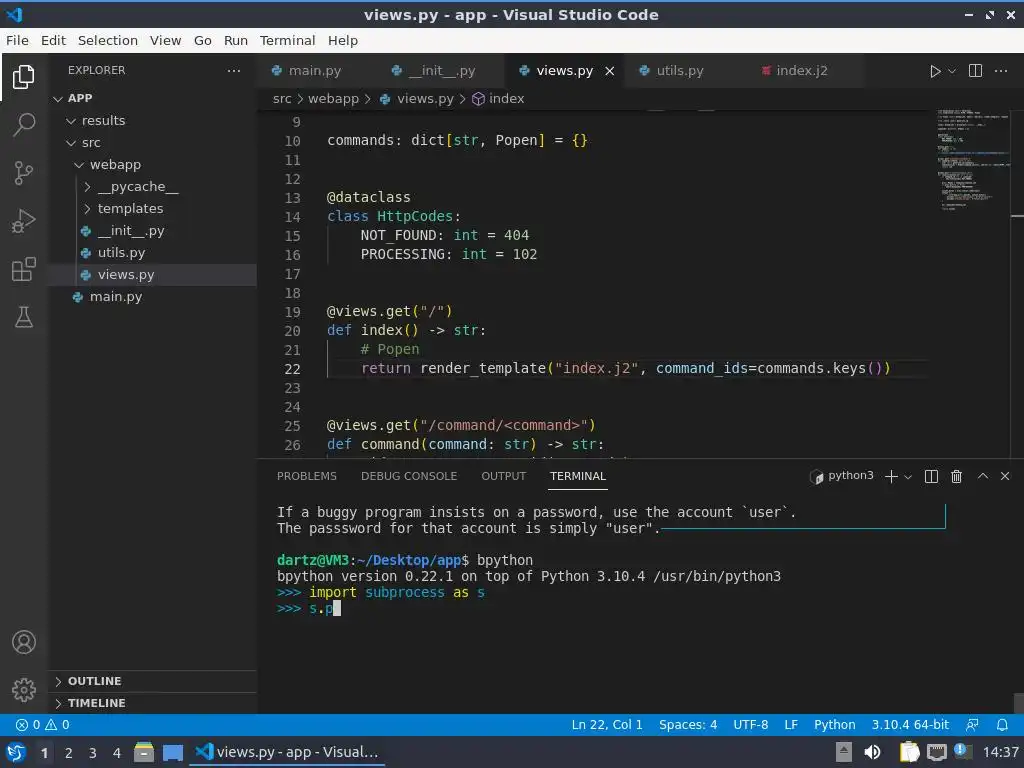Viewport: 1024px width, 768px height.
Task: Open run options dropdown next to play
Action: point(952,71)
